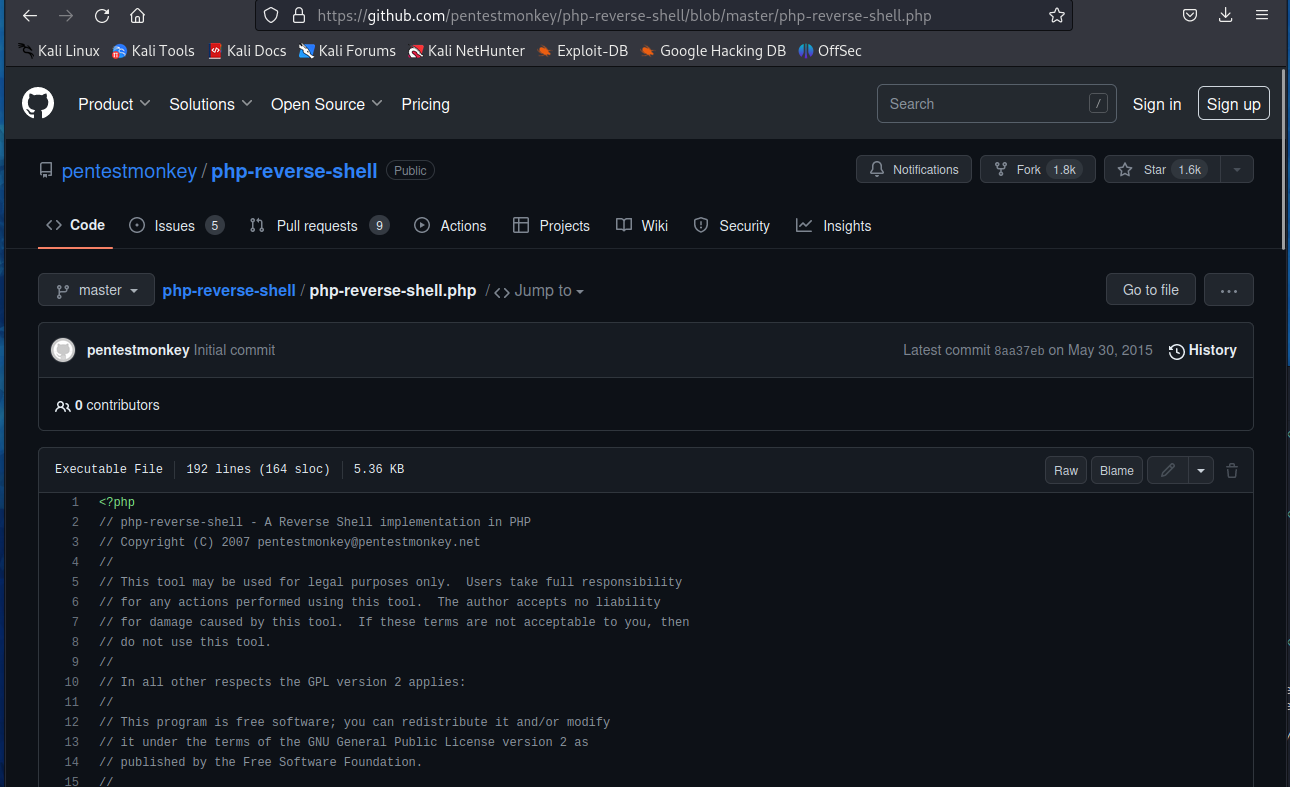Open the browser home page icon
This screenshot has height=787, width=1290.
pyautogui.click(x=138, y=16)
